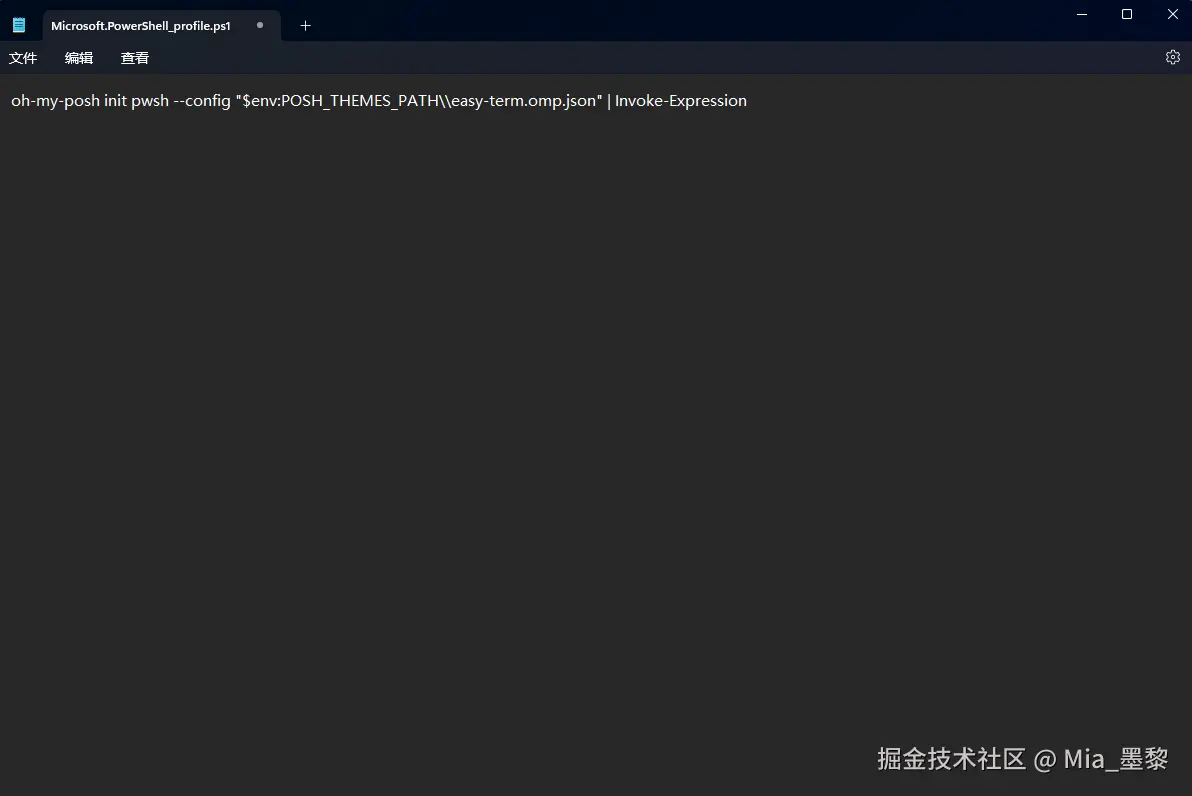Add a new tab with plus icon
1192x796 pixels.
coord(306,26)
